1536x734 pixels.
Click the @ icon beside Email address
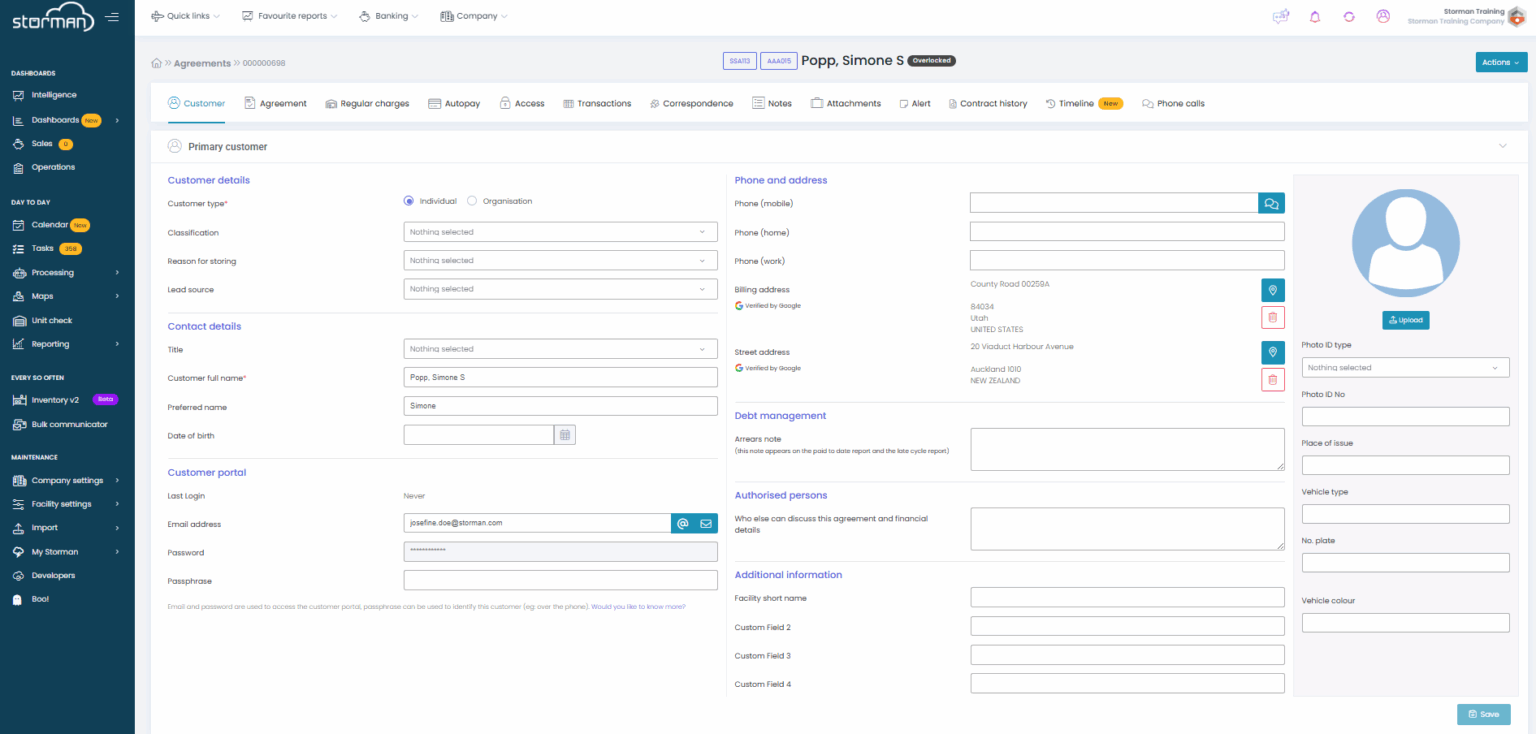click(x=683, y=523)
